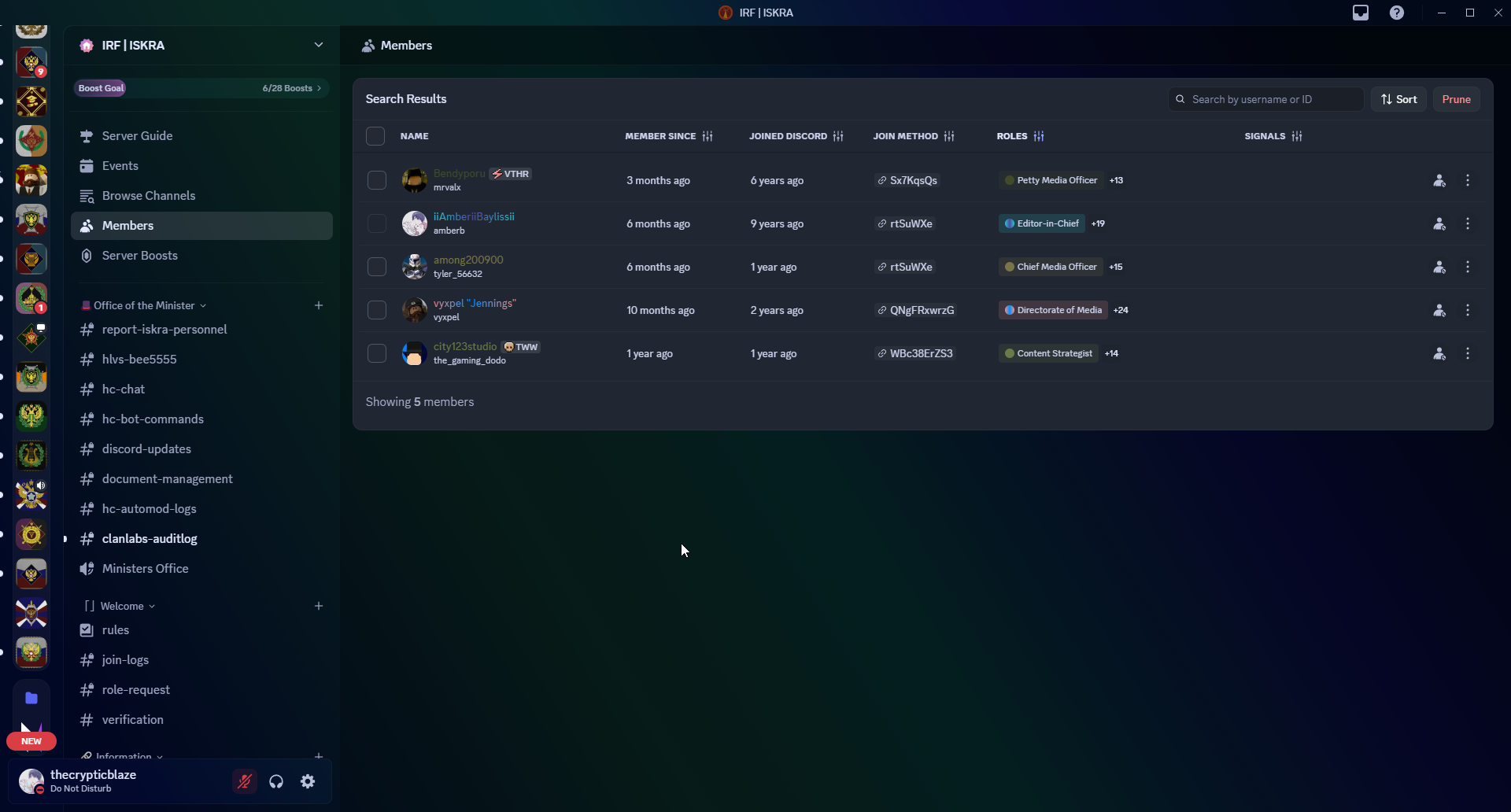Viewport: 1511px width, 812px height.
Task: Open more options for Bendyporu row
Action: (1468, 180)
